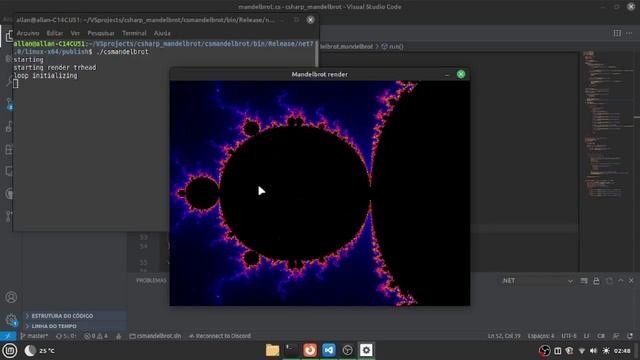
Task: Open OBS Studio in the taskbar
Action: coord(347,350)
